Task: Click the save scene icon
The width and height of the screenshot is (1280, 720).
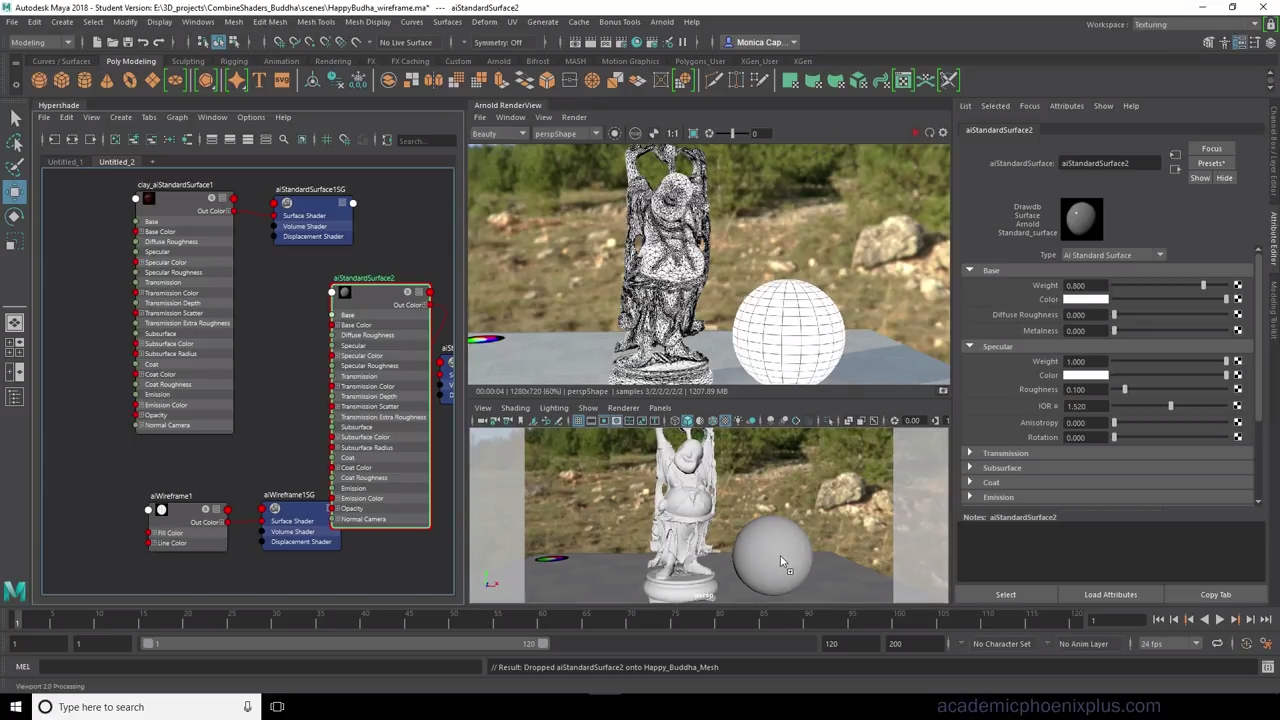Action: pos(127,42)
